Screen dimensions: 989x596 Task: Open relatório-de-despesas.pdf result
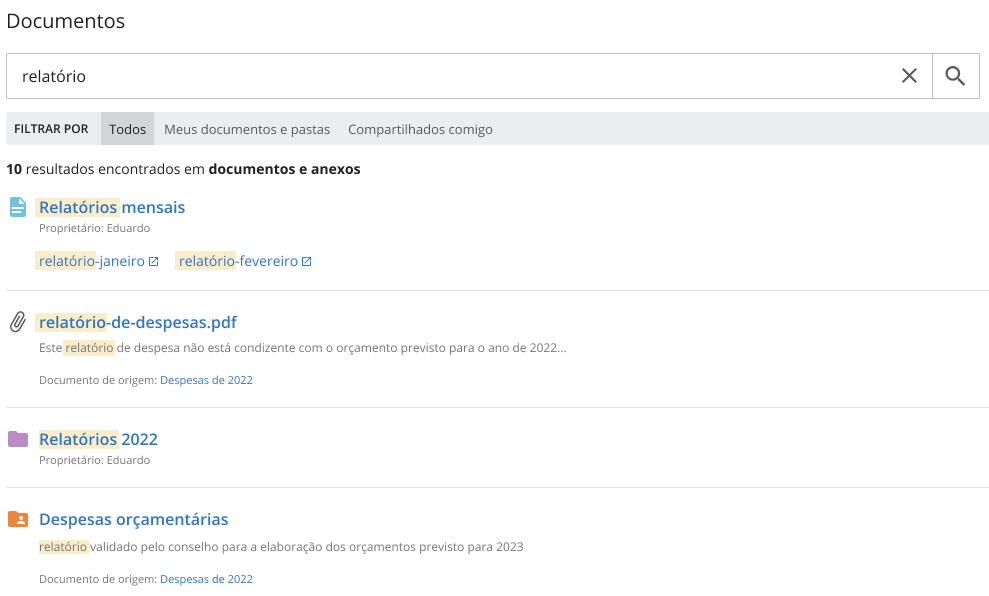pos(138,322)
